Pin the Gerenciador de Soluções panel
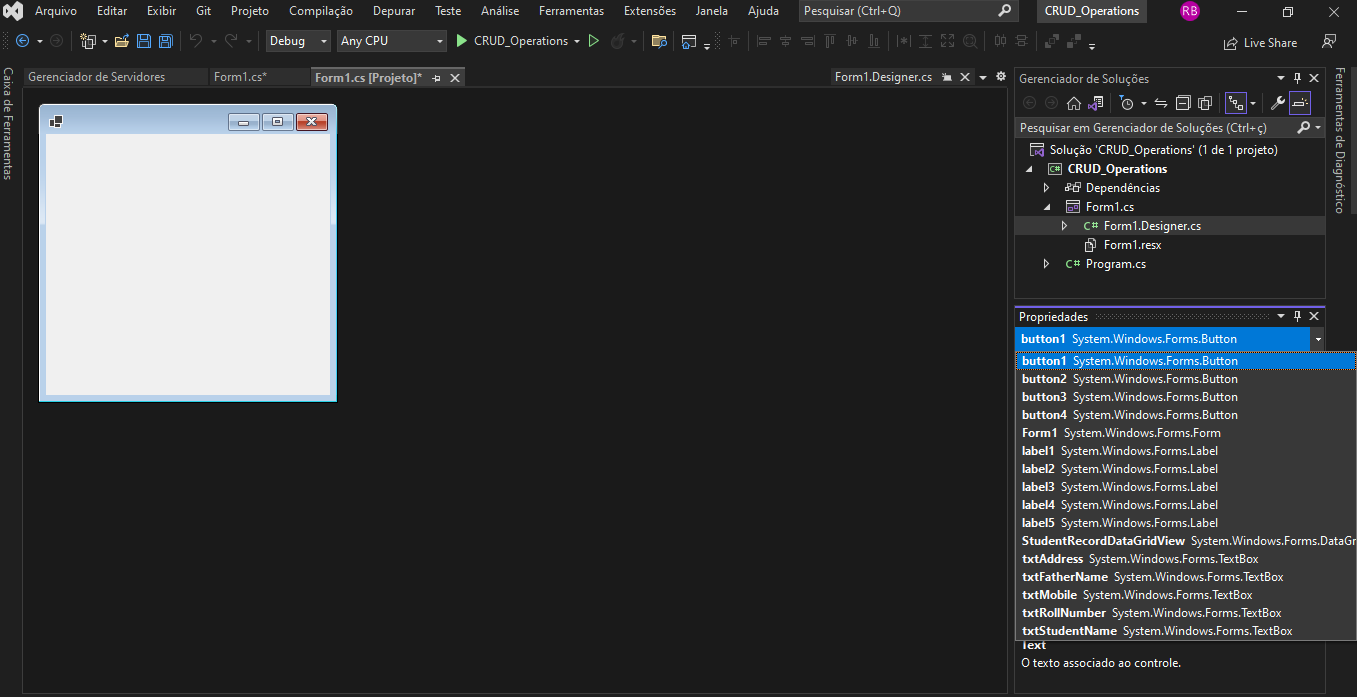Image resolution: width=1357 pixels, height=697 pixels. point(1298,78)
